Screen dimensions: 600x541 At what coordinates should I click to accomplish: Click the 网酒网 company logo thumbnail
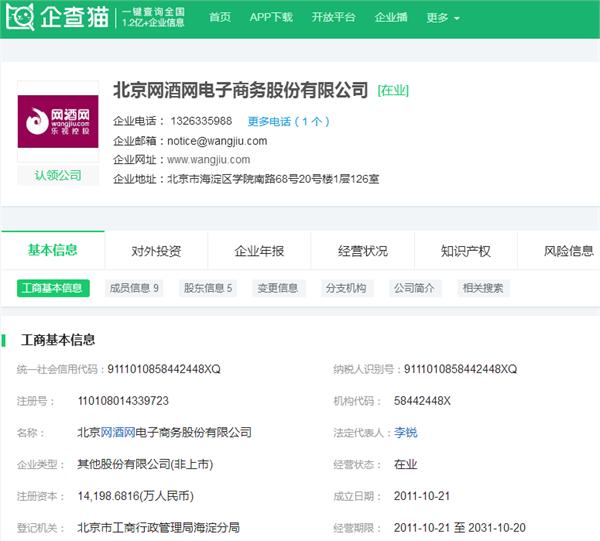click(x=58, y=121)
